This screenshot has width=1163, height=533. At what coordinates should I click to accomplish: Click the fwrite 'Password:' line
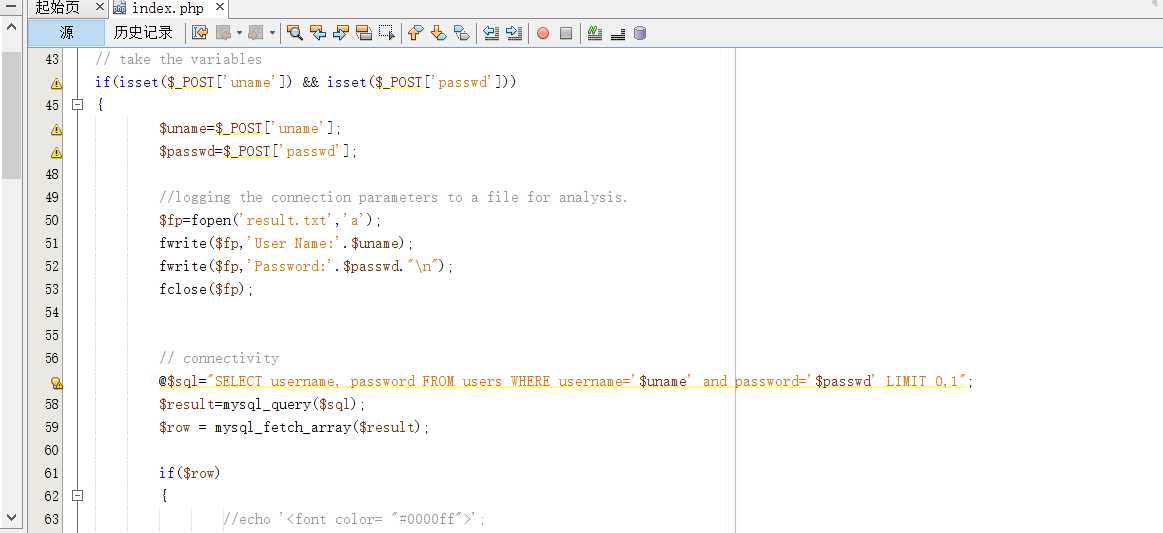click(306, 266)
